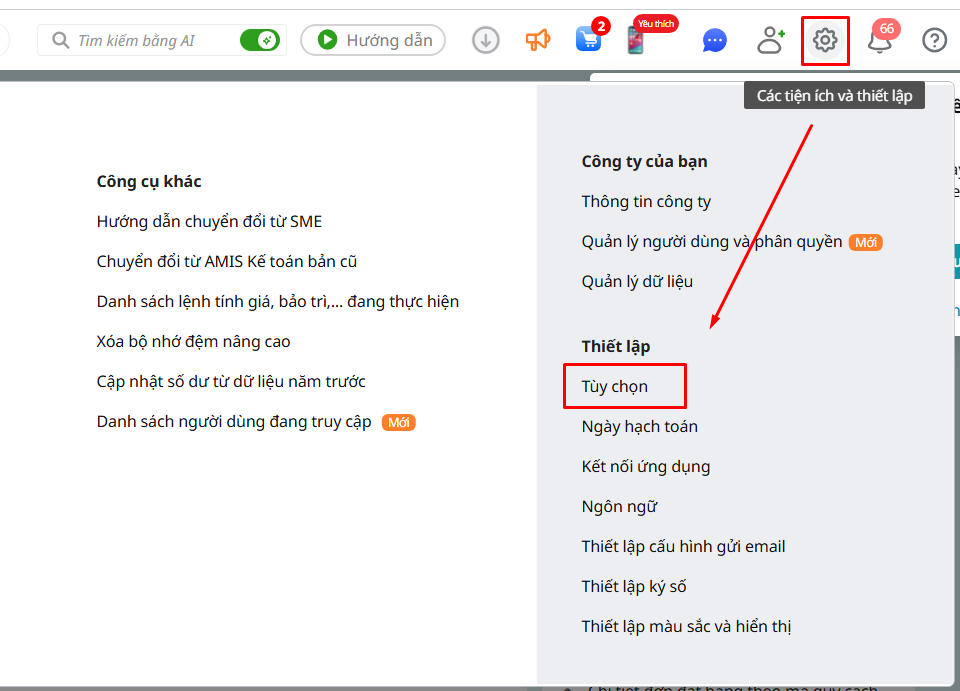
Task: Open Thiết lập màu sắc và hiển thị
Action: coord(686,627)
